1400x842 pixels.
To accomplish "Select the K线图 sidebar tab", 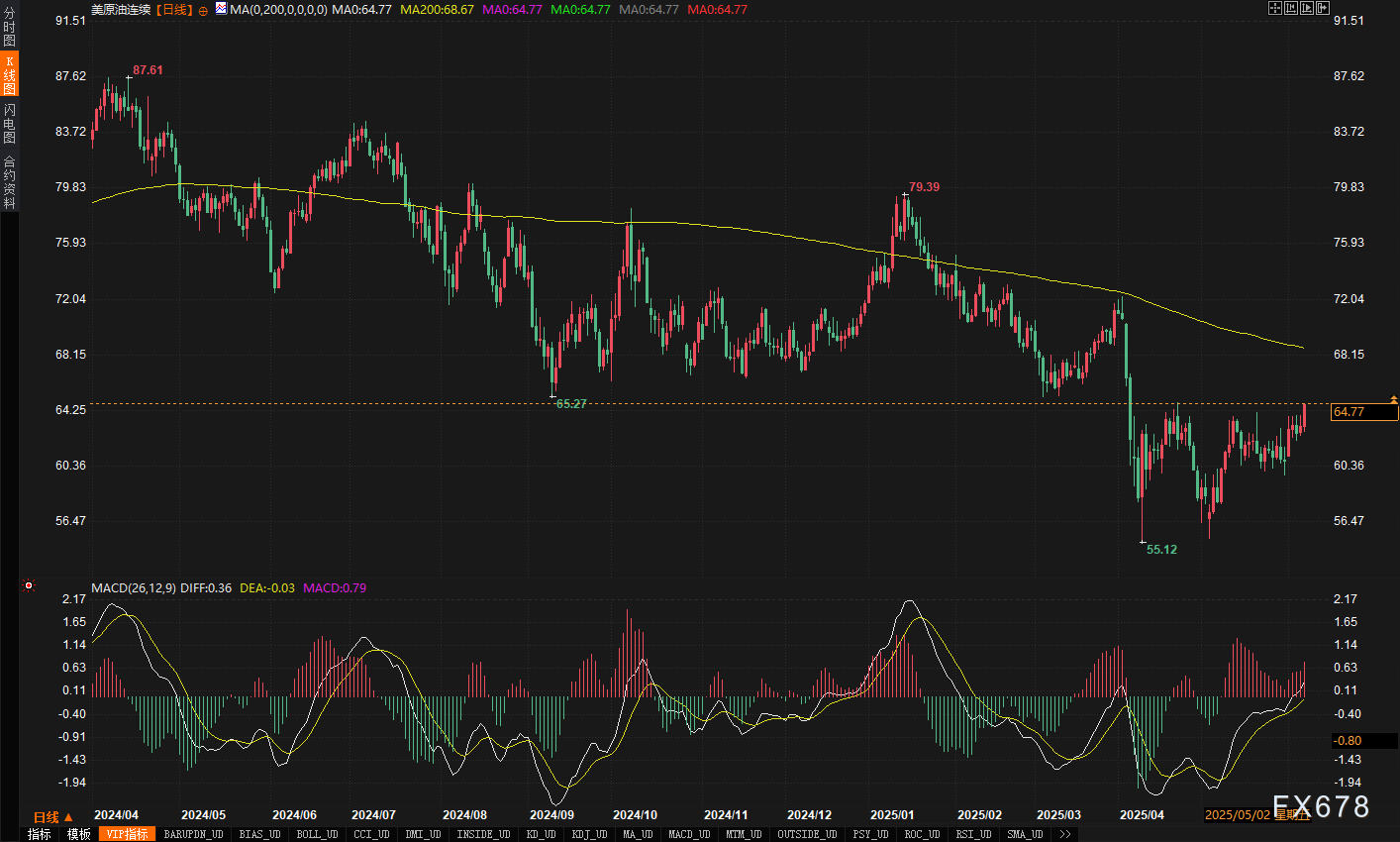I will click(x=9, y=75).
